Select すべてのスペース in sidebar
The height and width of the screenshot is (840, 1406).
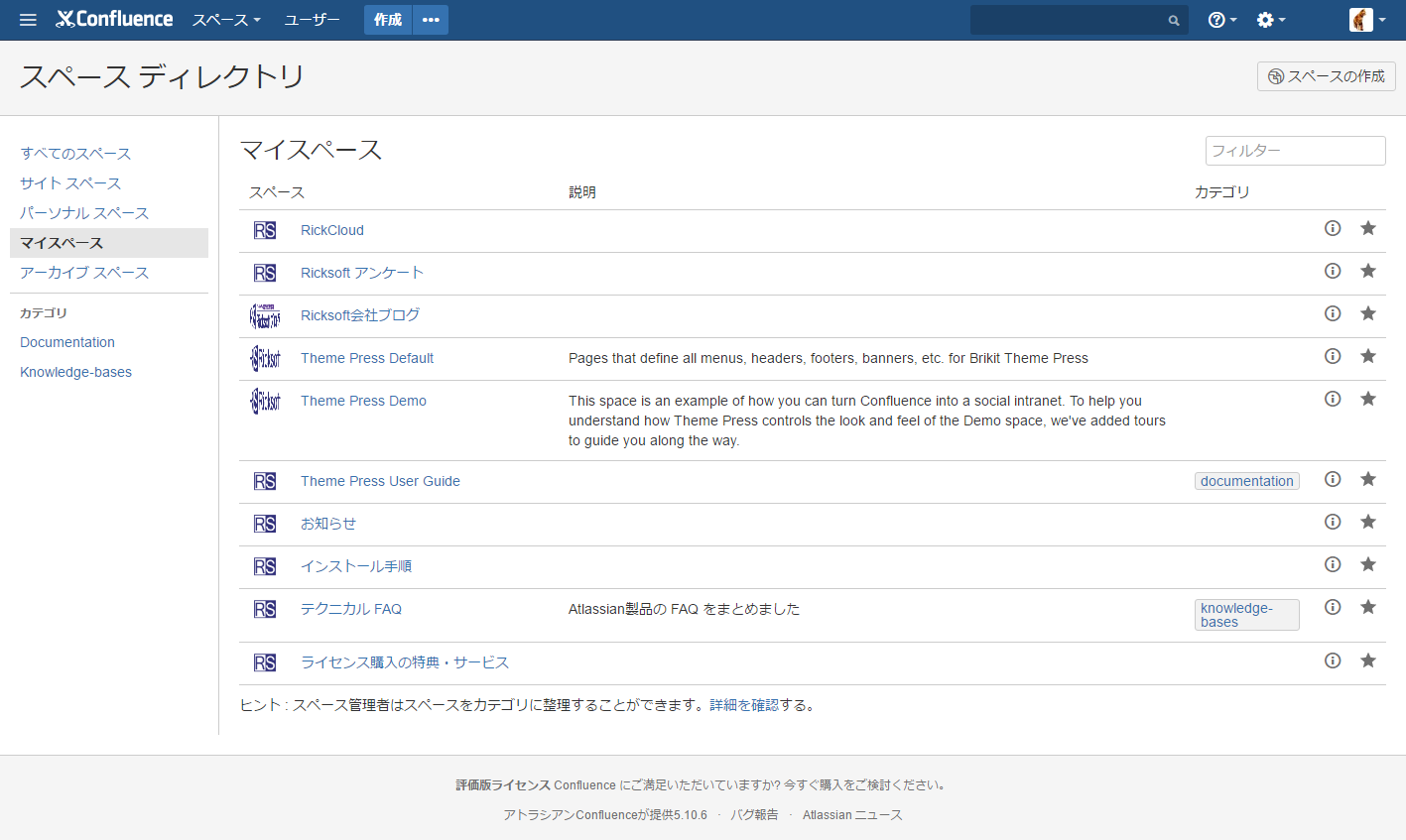point(75,154)
